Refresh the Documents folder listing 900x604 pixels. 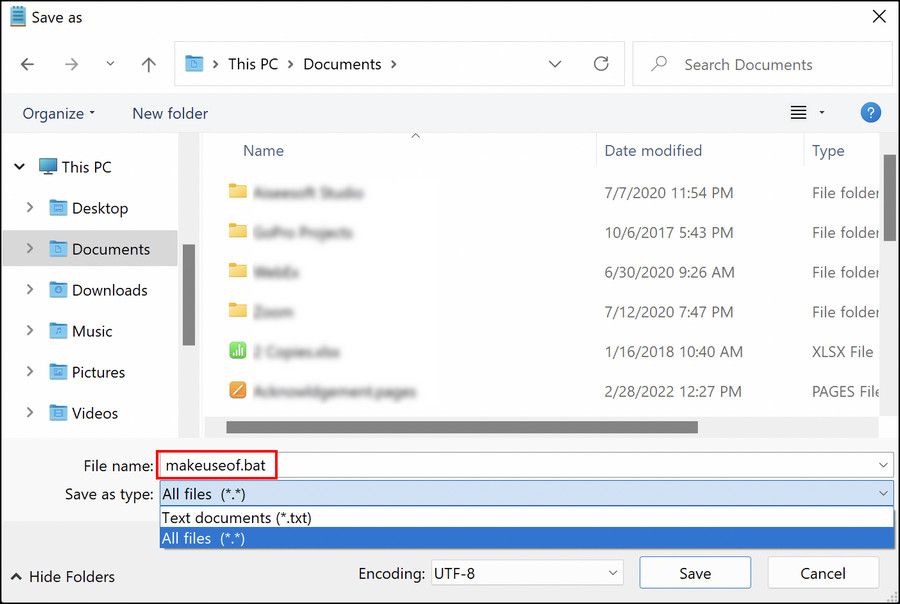[x=601, y=64]
